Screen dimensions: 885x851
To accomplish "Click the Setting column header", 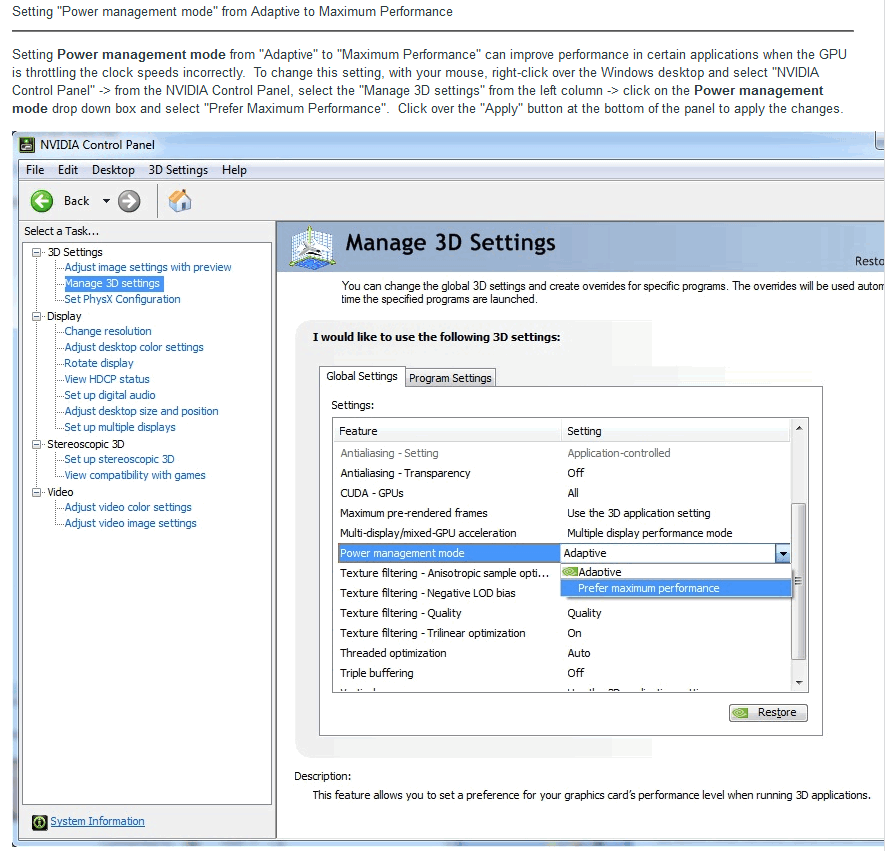I will (x=676, y=431).
